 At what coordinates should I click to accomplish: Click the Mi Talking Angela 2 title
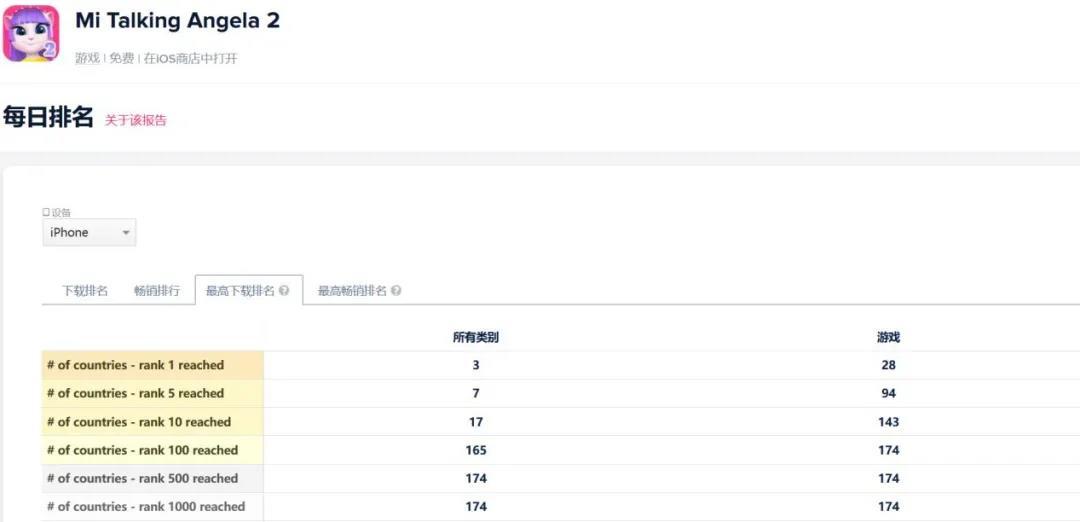coord(178,21)
